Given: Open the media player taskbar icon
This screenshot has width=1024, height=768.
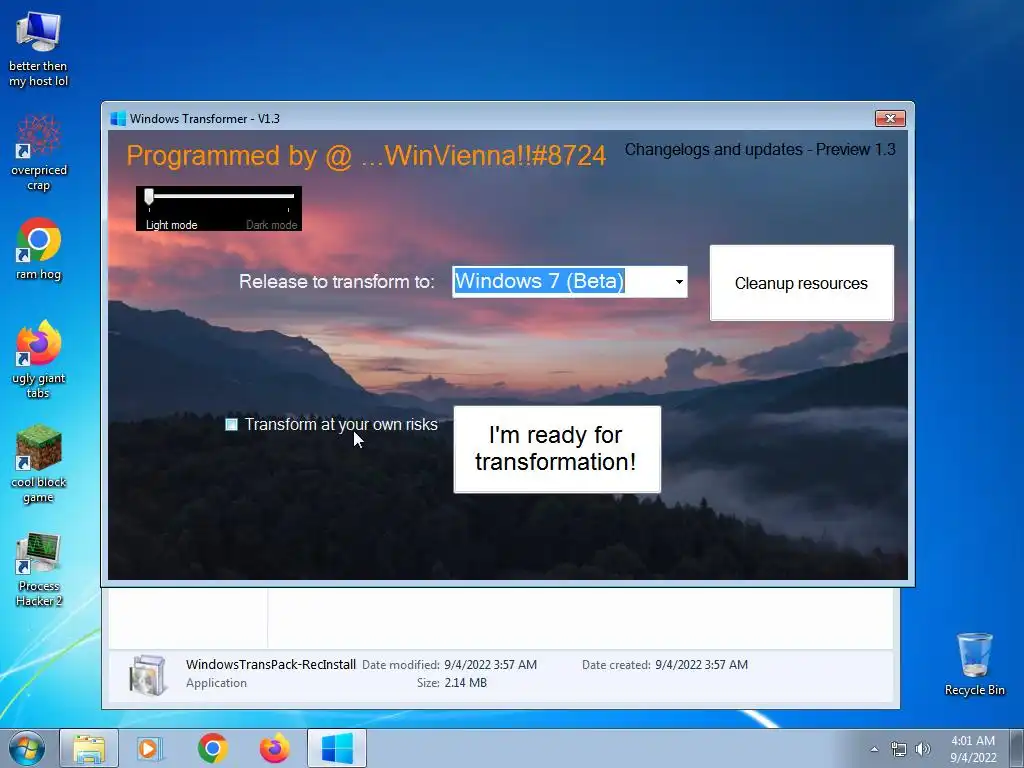Looking at the screenshot, I should (x=150, y=748).
